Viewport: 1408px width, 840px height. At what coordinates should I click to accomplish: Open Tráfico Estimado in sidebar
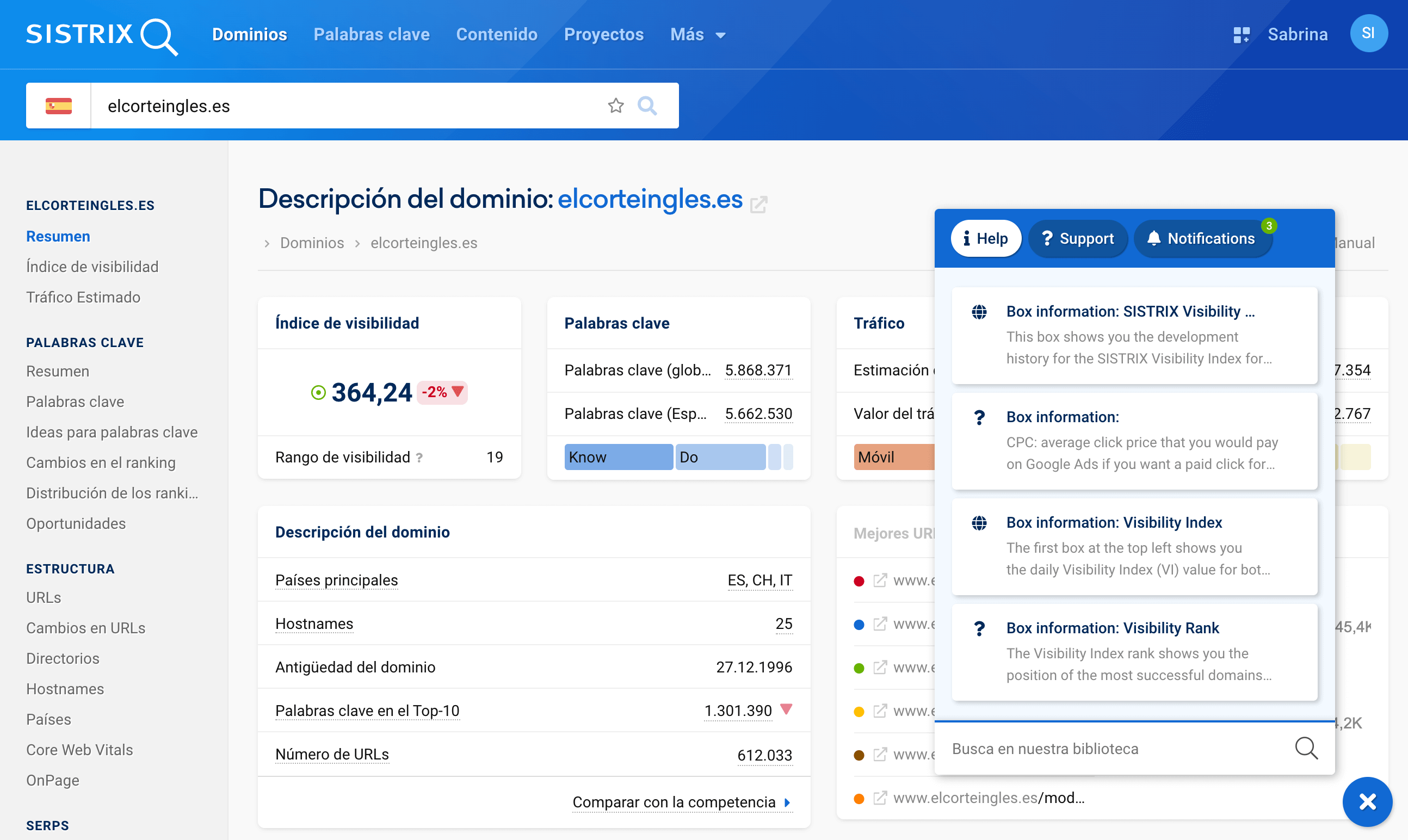coord(83,297)
